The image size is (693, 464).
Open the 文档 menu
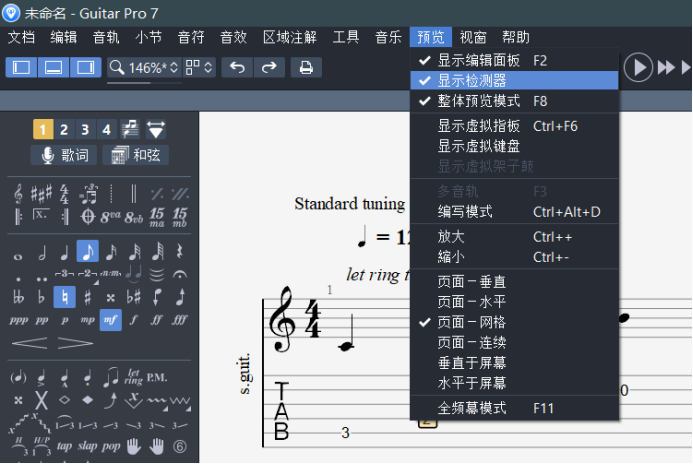point(21,37)
